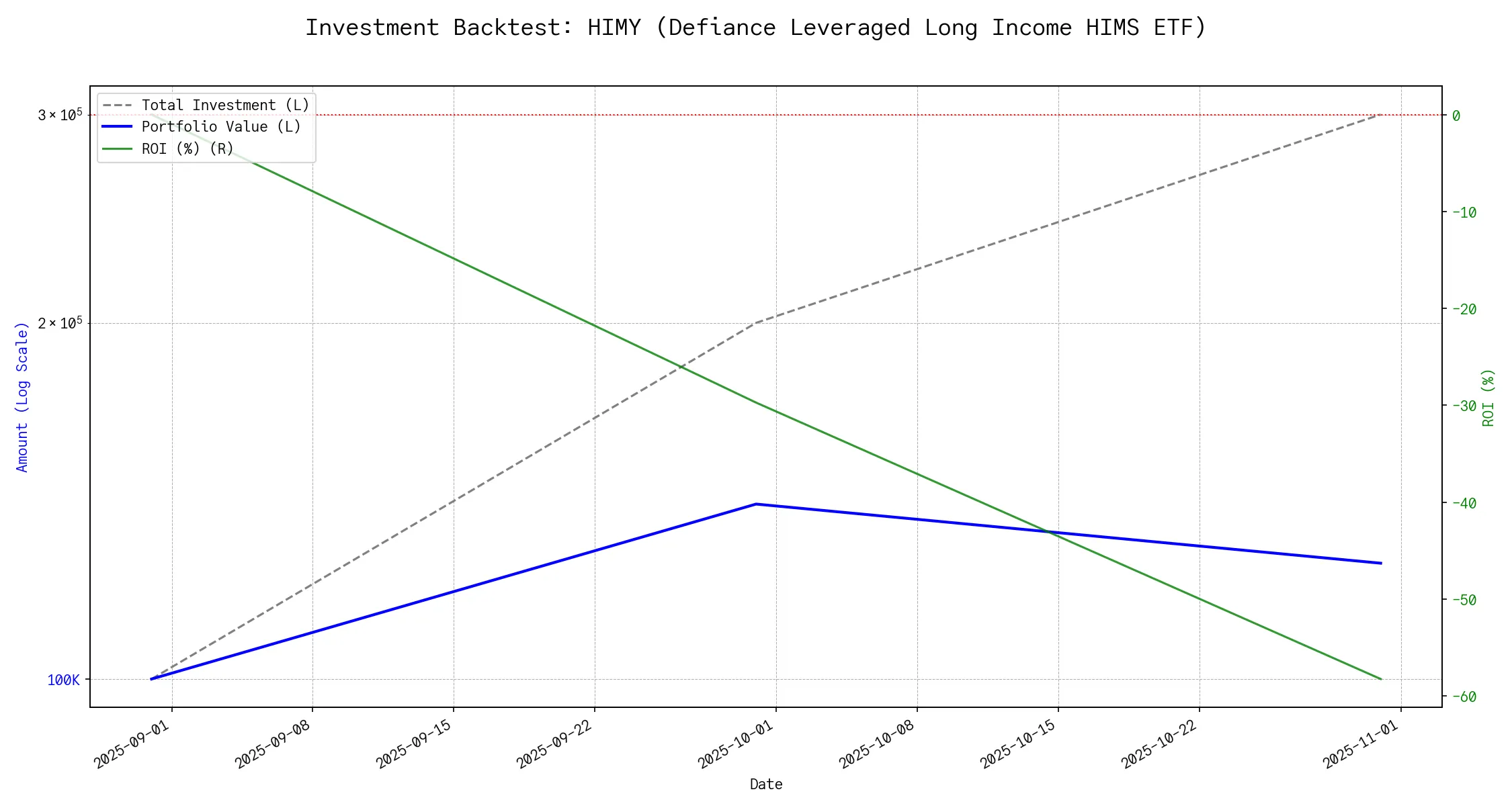
Task: Click the Total Investment legend entry
Action: (x=225, y=105)
